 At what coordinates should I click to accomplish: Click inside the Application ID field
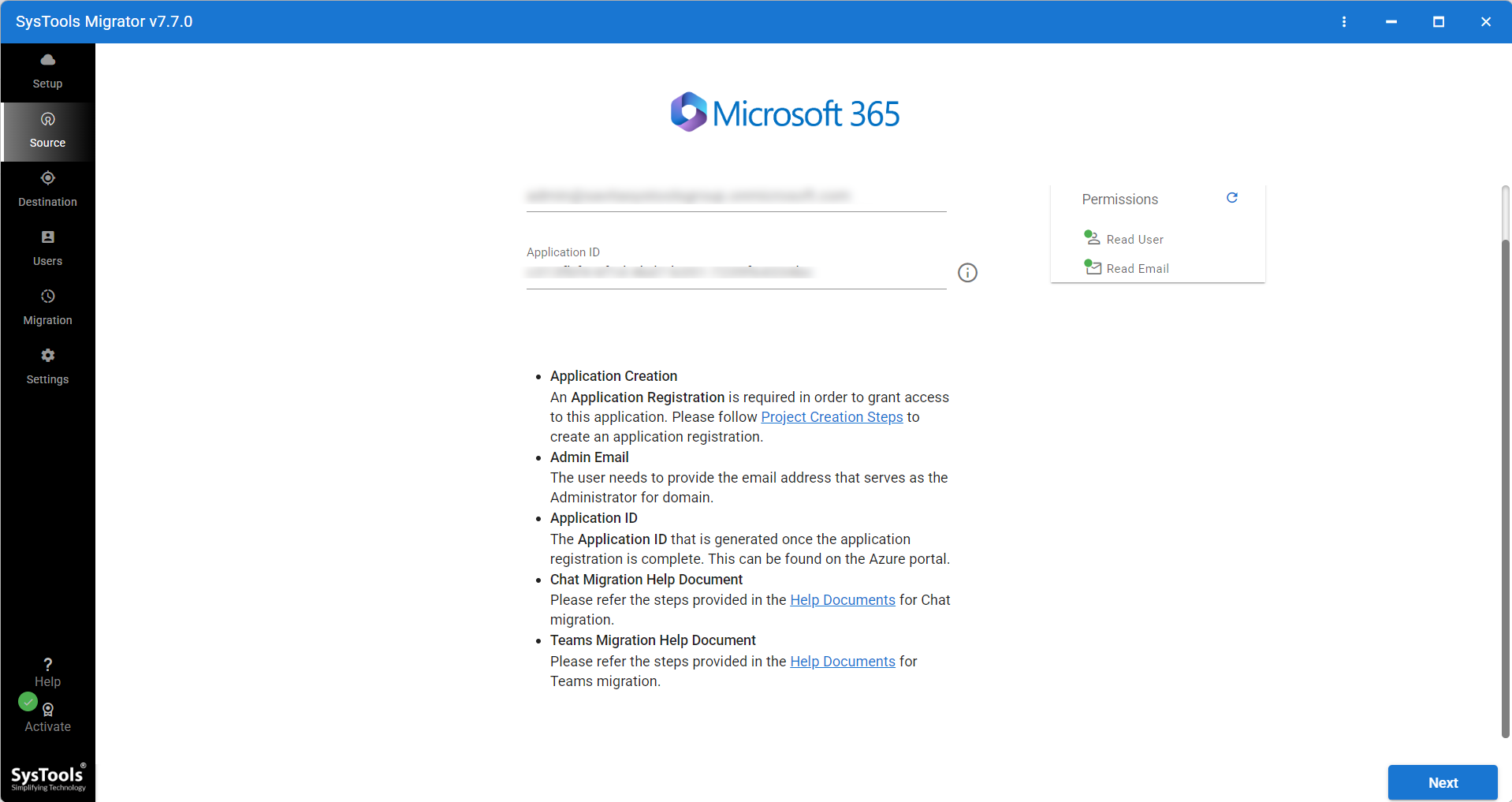point(733,272)
